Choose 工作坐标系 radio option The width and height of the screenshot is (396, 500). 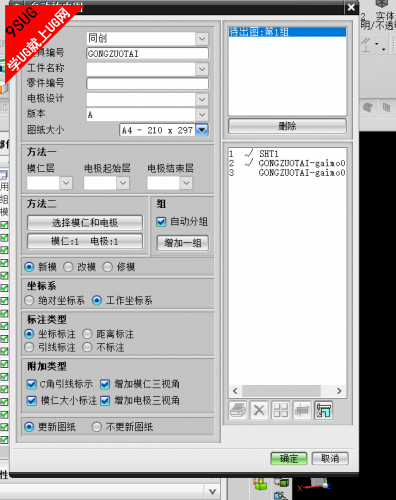(x=97, y=300)
